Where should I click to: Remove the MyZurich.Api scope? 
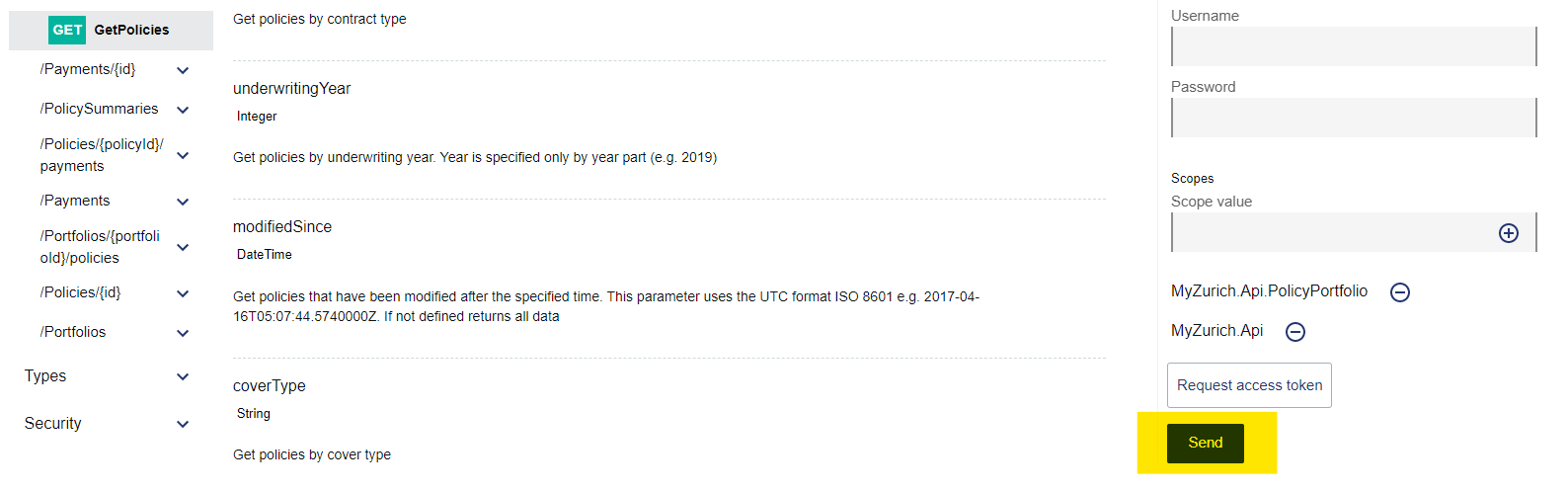(1295, 332)
